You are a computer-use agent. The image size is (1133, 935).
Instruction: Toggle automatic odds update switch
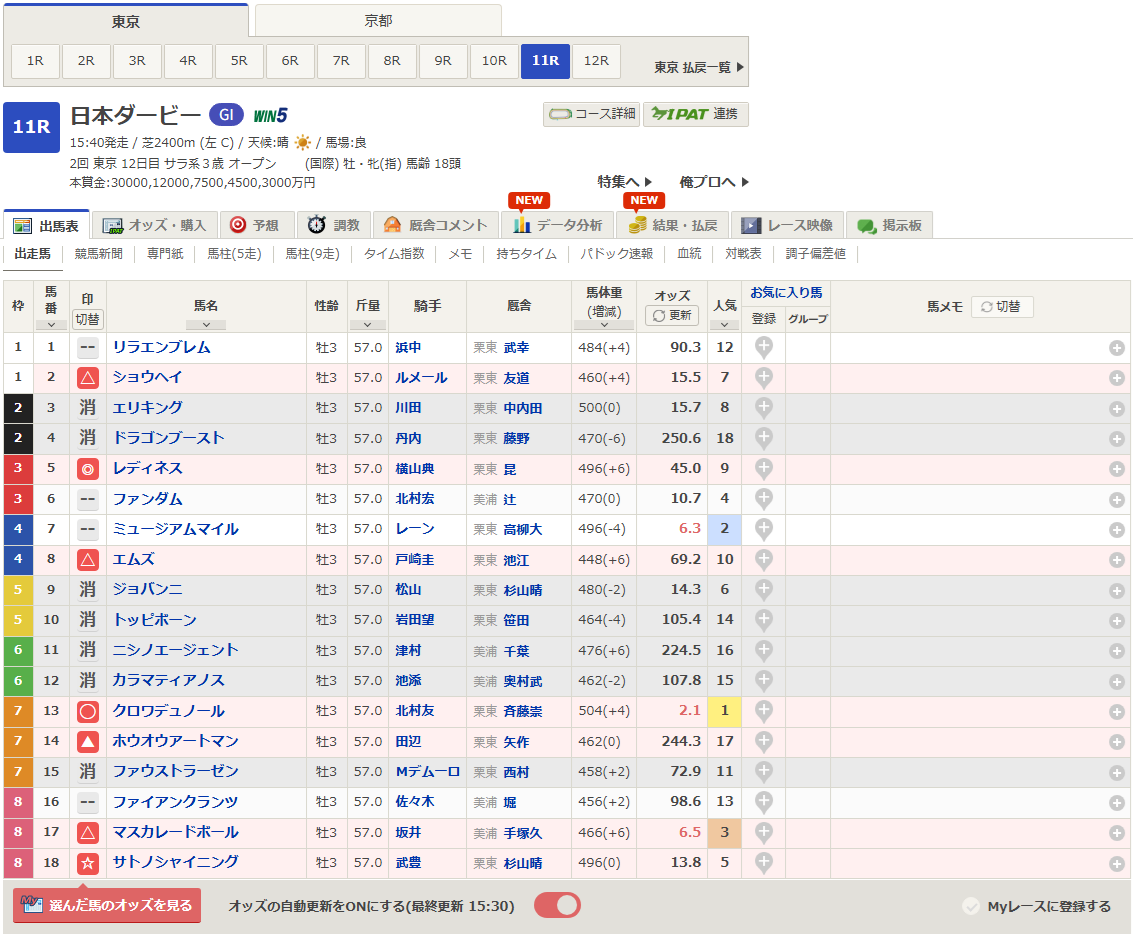[557, 906]
